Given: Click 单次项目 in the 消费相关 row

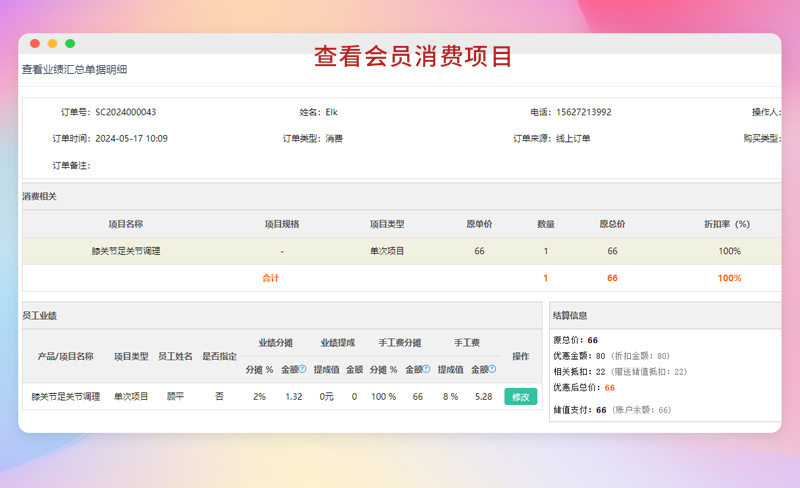Looking at the screenshot, I should [x=387, y=251].
